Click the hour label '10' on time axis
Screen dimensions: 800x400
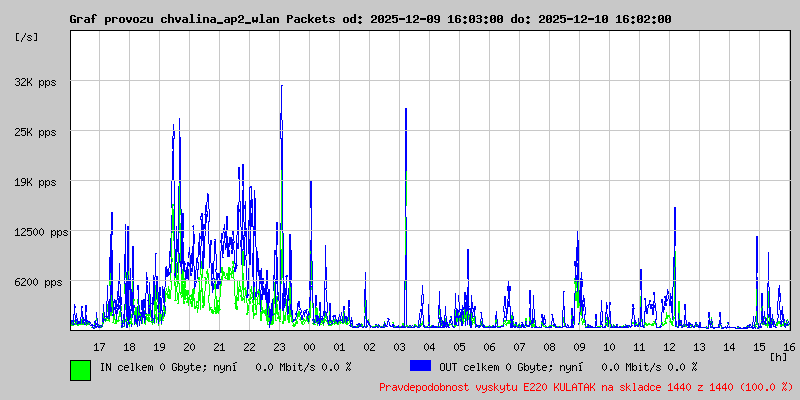(x=609, y=347)
